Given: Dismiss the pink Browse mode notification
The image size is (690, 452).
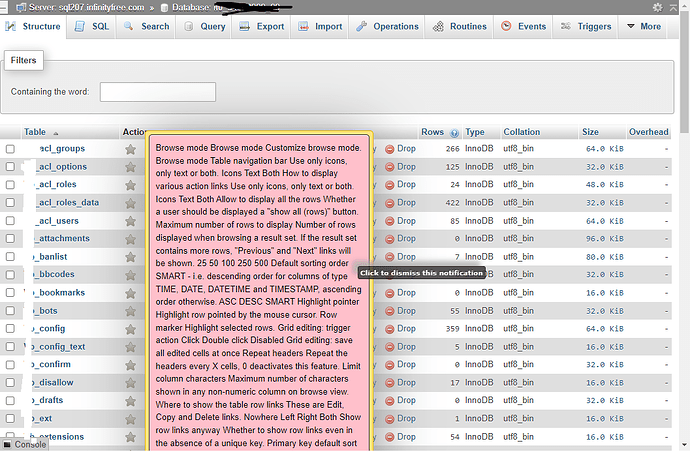Looking at the screenshot, I should (260, 290).
